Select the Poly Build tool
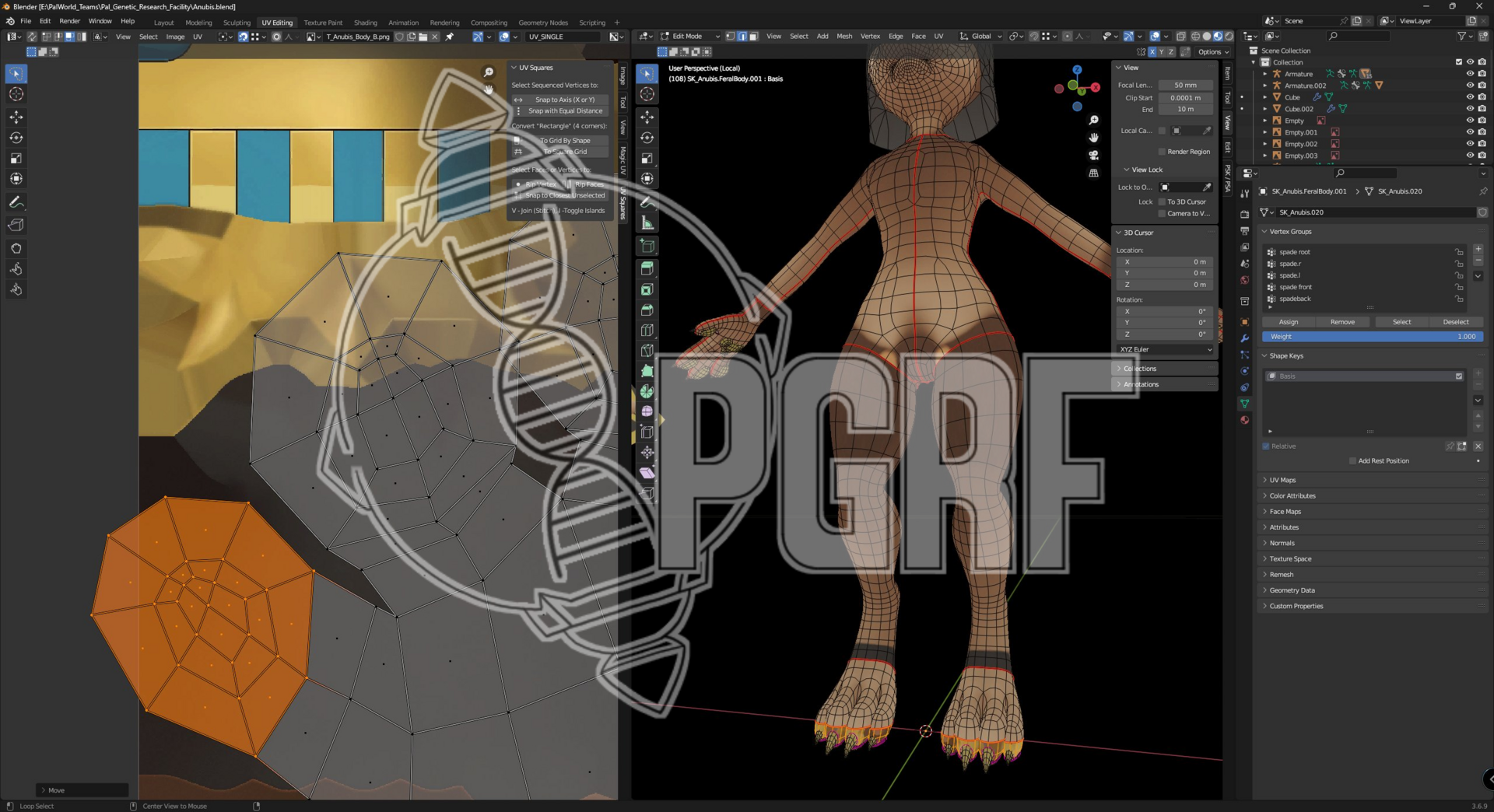Screen dimensions: 1494x812 point(647,371)
